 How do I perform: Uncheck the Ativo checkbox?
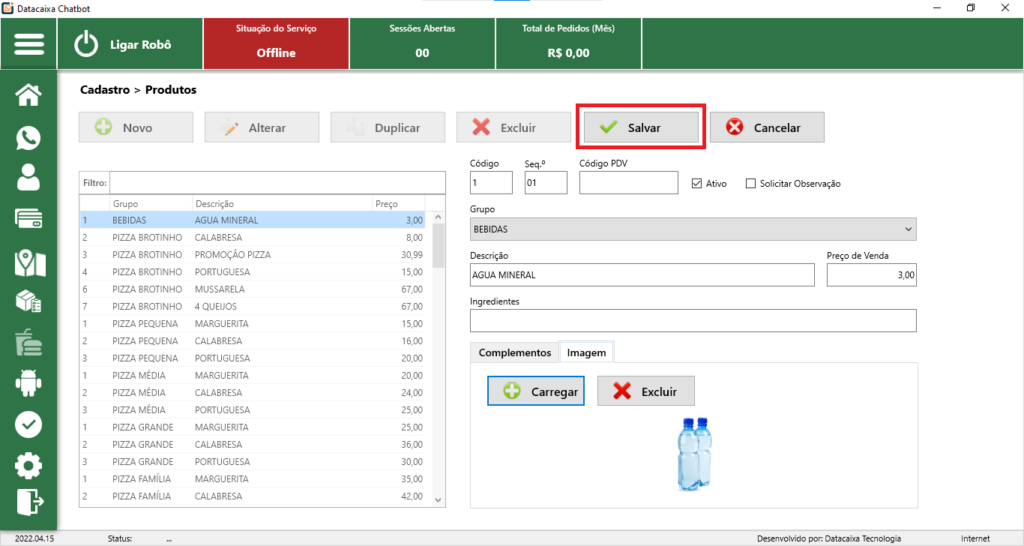pos(698,183)
